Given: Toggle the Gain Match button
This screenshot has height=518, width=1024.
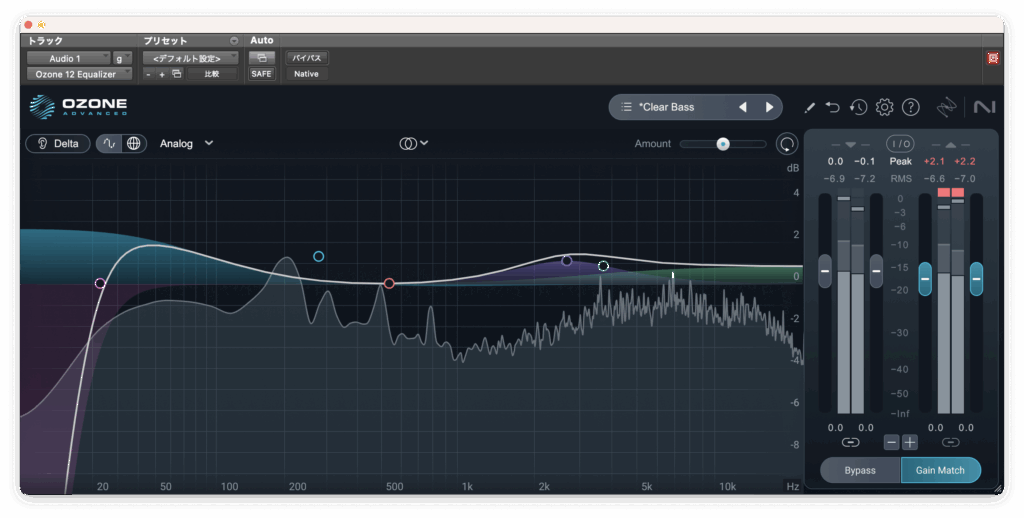Looking at the screenshot, I should [940, 470].
